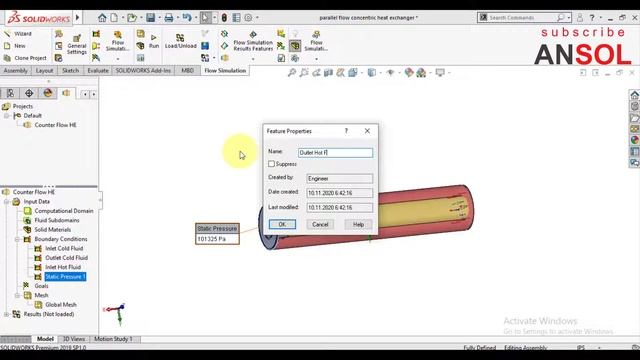The height and width of the screenshot is (360, 640).
Task: Collapse the Input Data tree node
Action: point(7,202)
